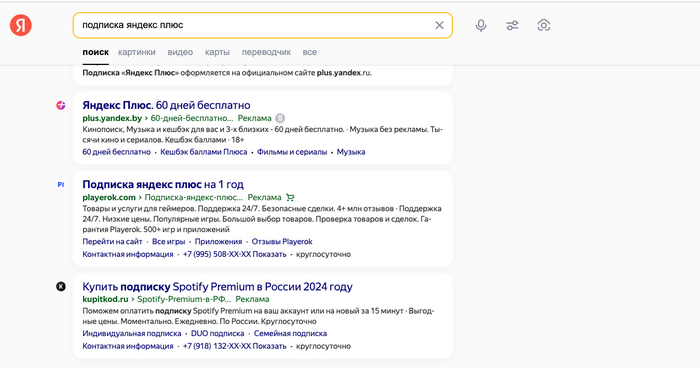
Task: Start voice search with the microphone icon
Action: pos(481,25)
